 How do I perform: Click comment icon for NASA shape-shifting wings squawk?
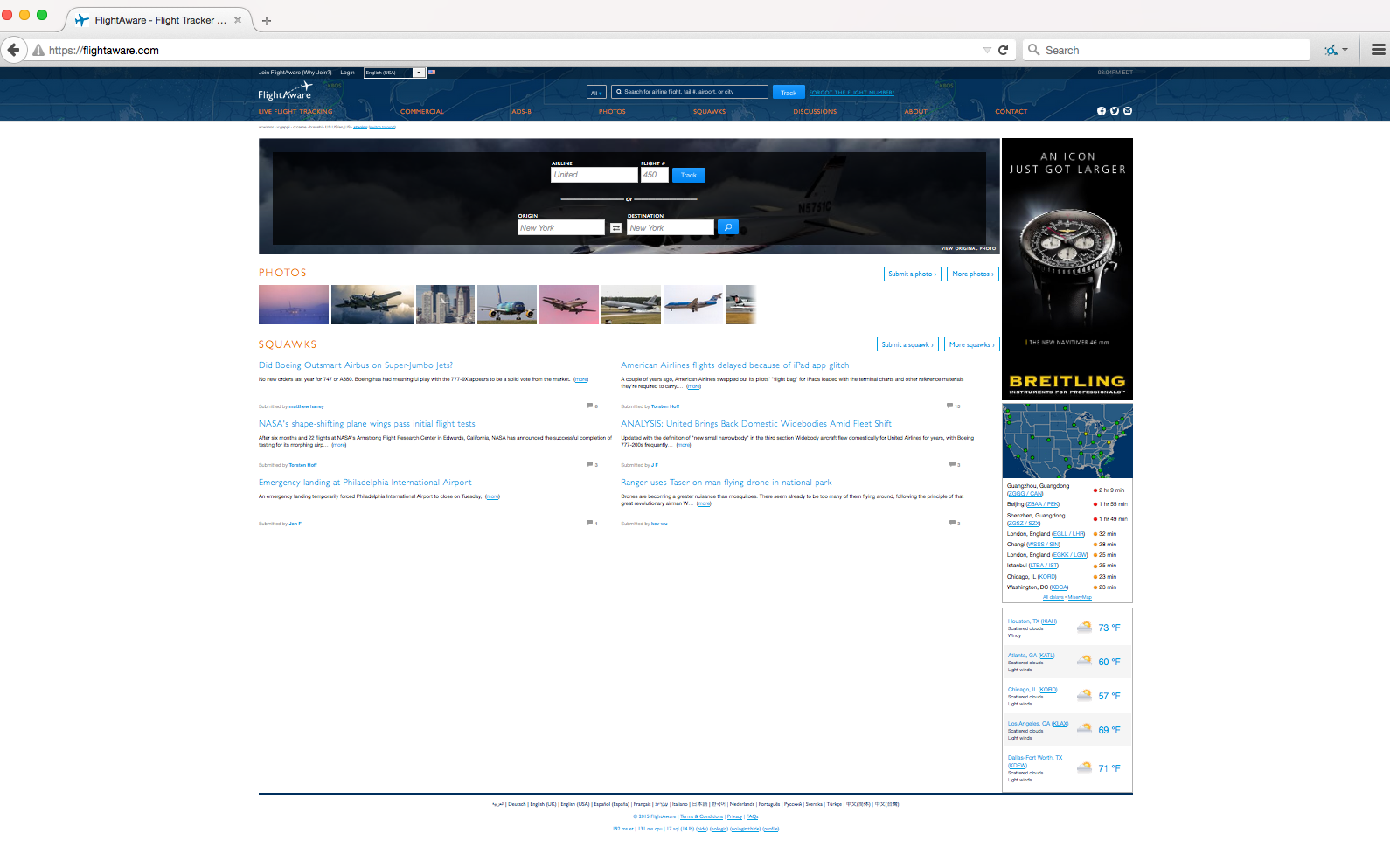(590, 464)
